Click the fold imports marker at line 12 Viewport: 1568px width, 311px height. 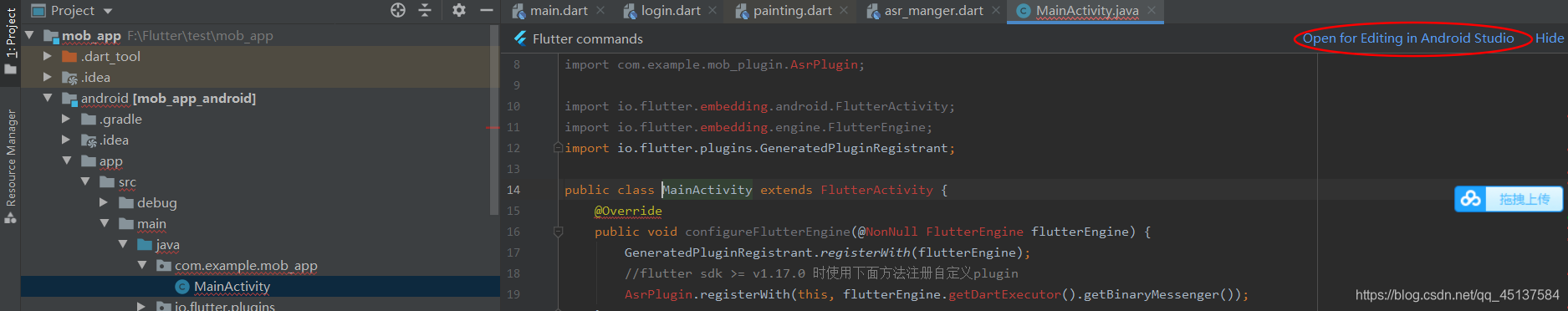click(558, 148)
